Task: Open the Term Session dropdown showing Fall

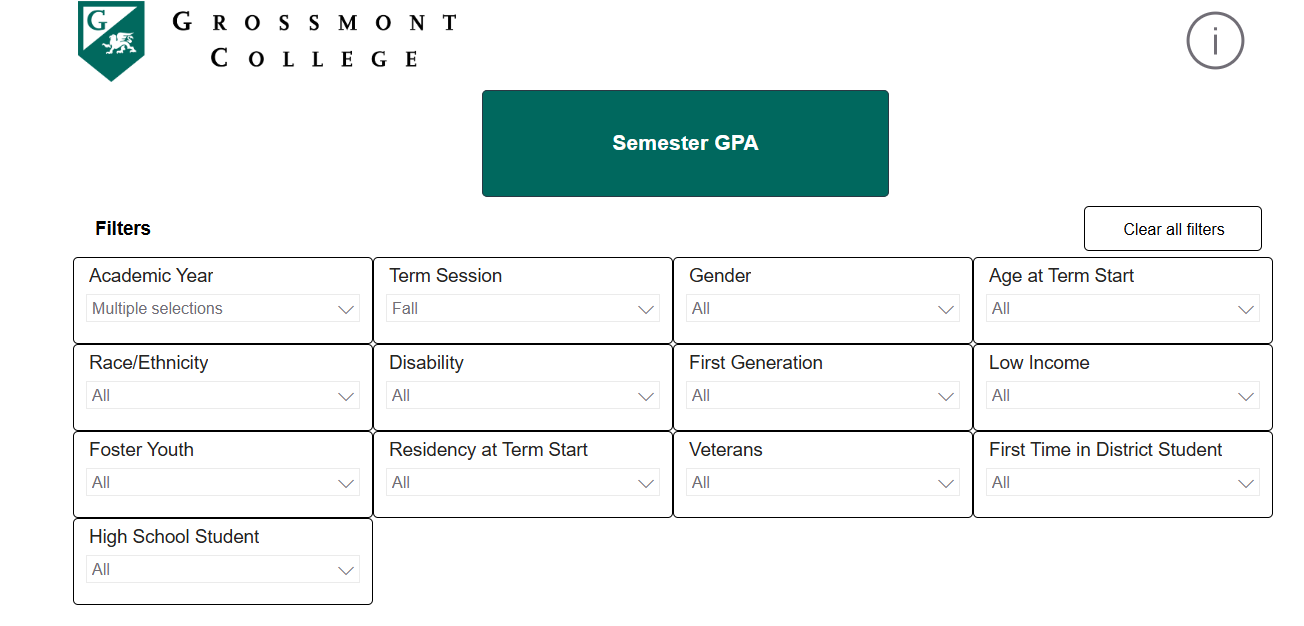Action: click(522, 308)
